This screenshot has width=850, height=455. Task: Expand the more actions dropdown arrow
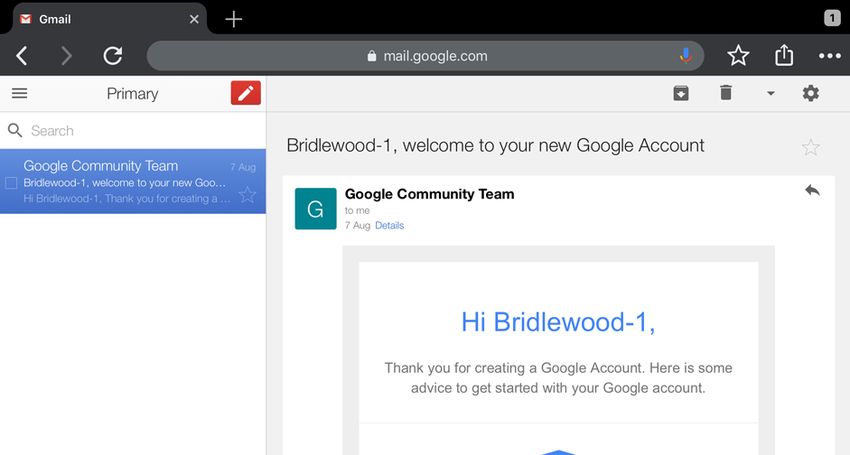point(770,93)
